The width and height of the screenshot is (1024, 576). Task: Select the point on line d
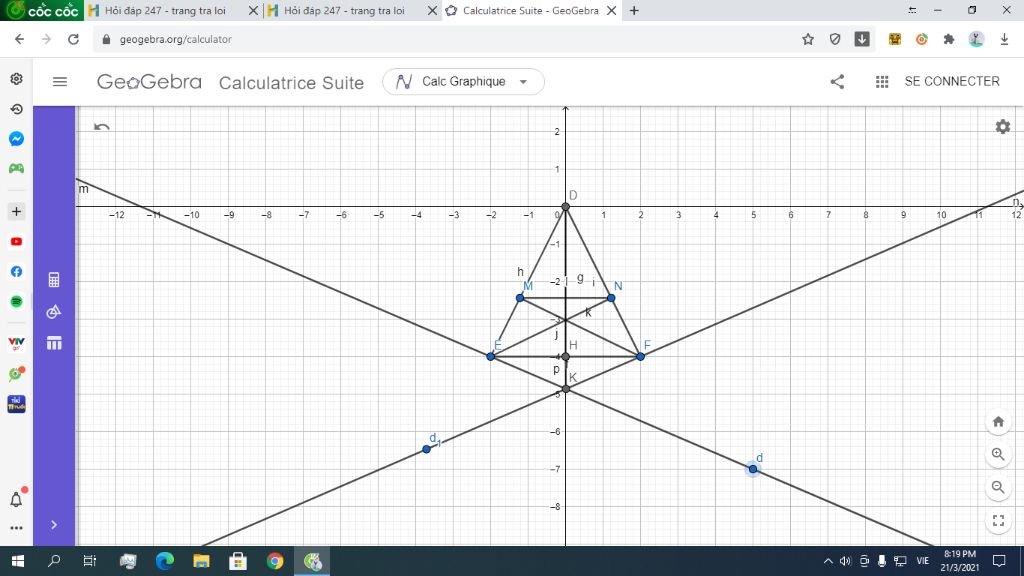pos(753,469)
